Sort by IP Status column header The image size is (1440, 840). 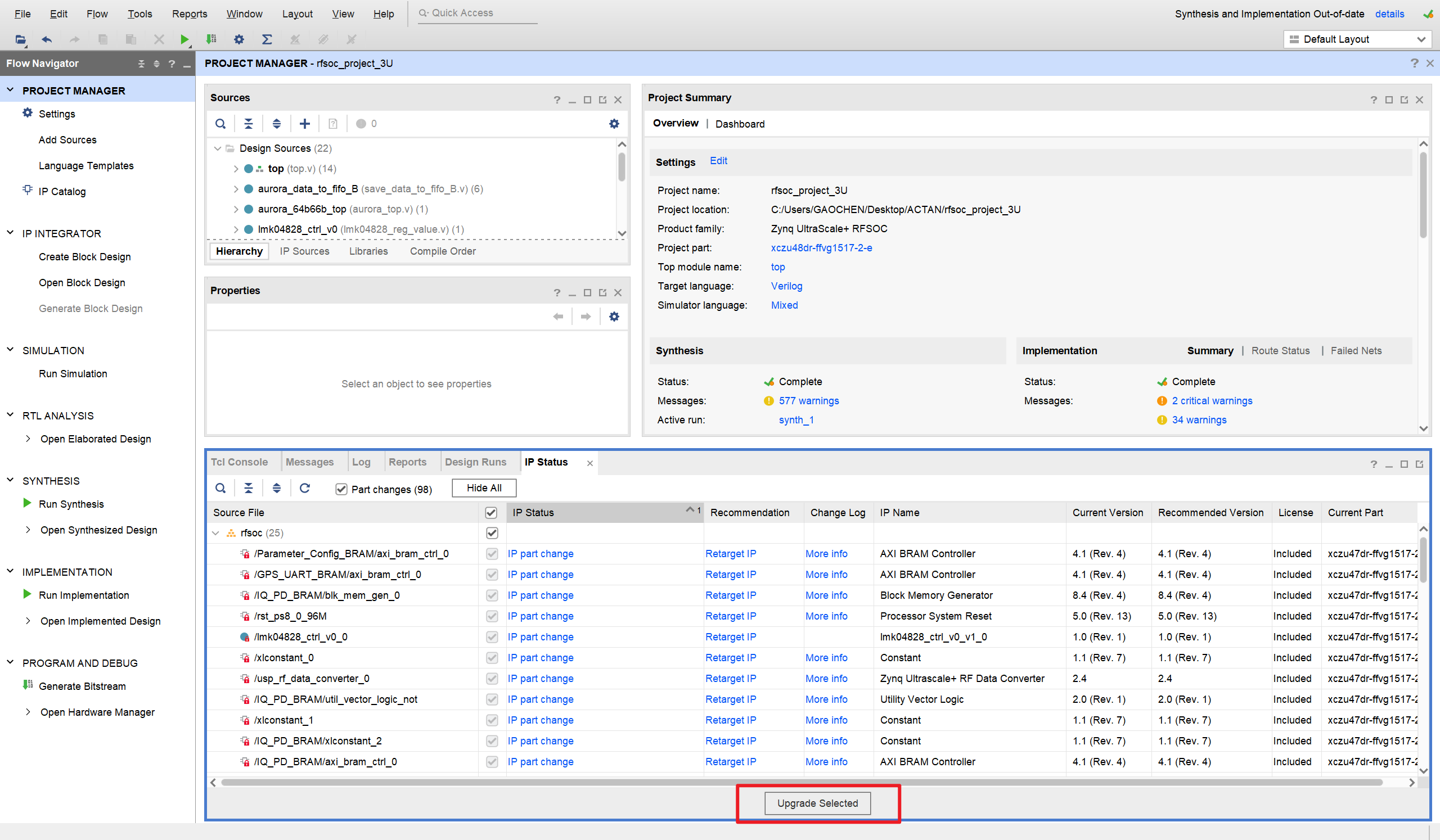(605, 512)
